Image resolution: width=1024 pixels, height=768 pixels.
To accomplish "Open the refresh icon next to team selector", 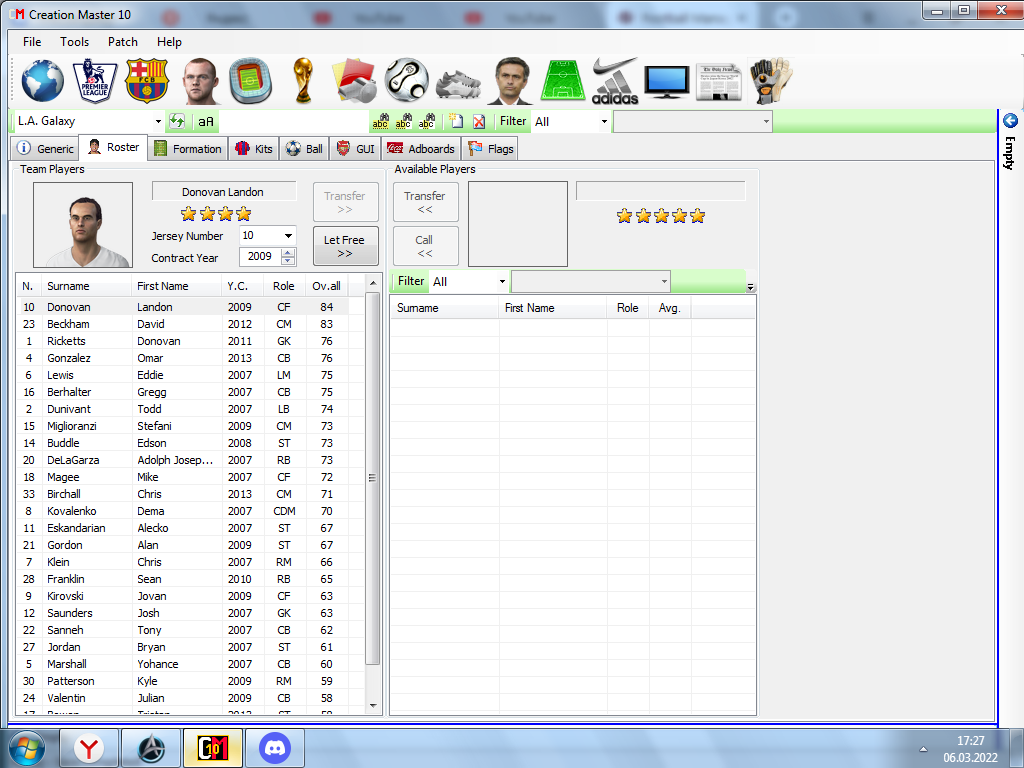I will (176, 121).
